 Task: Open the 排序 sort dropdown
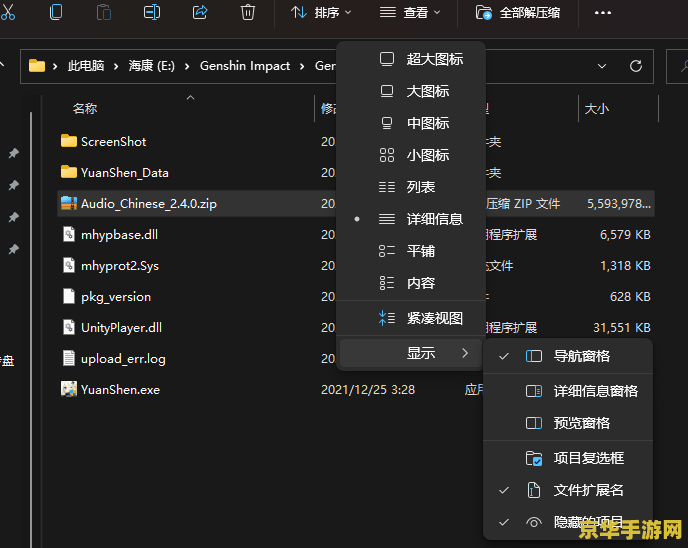pyautogui.click(x=321, y=13)
